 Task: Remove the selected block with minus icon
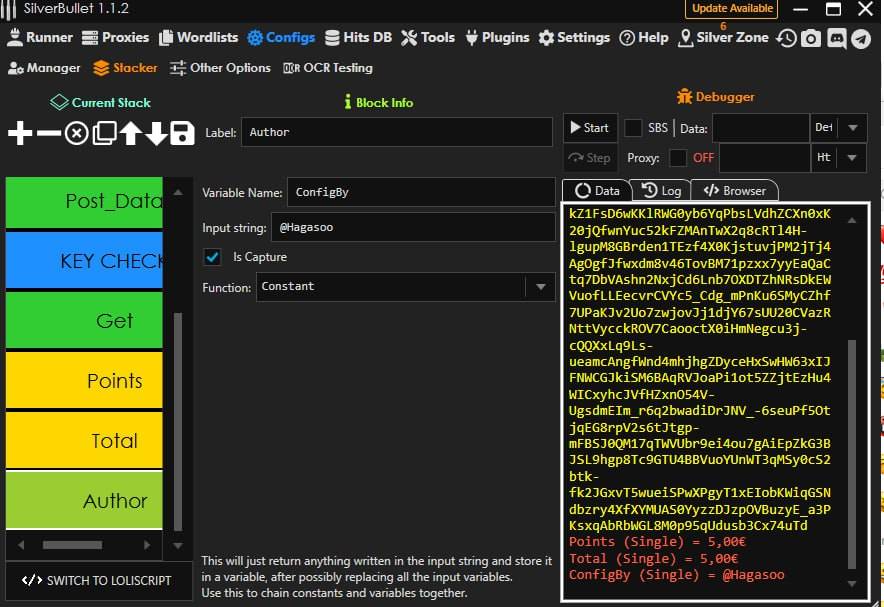click(48, 133)
